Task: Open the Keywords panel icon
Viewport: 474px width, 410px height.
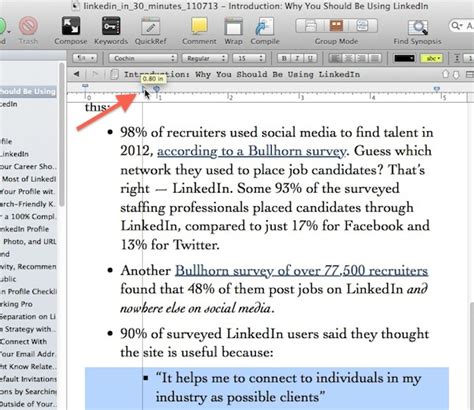Action: point(111,26)
